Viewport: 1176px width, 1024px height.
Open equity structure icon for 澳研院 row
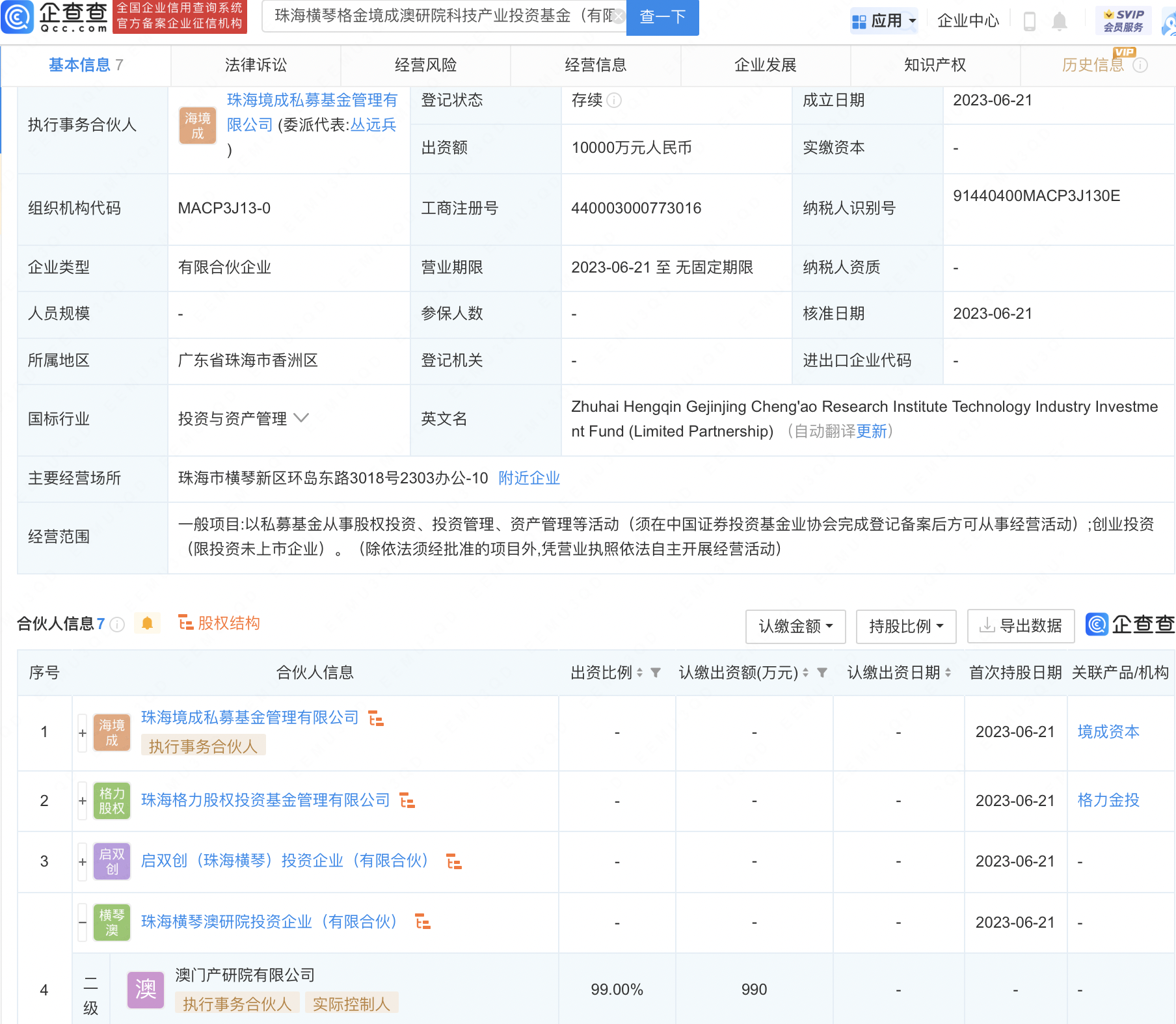[x=423, y=923]
